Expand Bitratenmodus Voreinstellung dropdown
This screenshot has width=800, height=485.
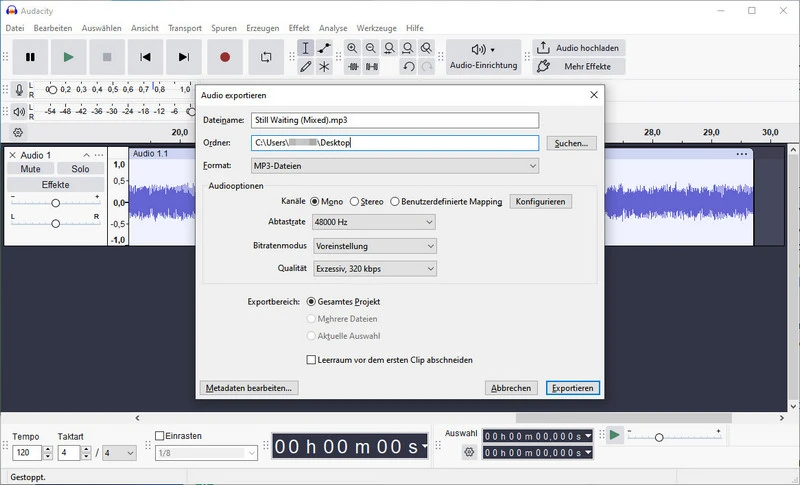pos(375,246)
